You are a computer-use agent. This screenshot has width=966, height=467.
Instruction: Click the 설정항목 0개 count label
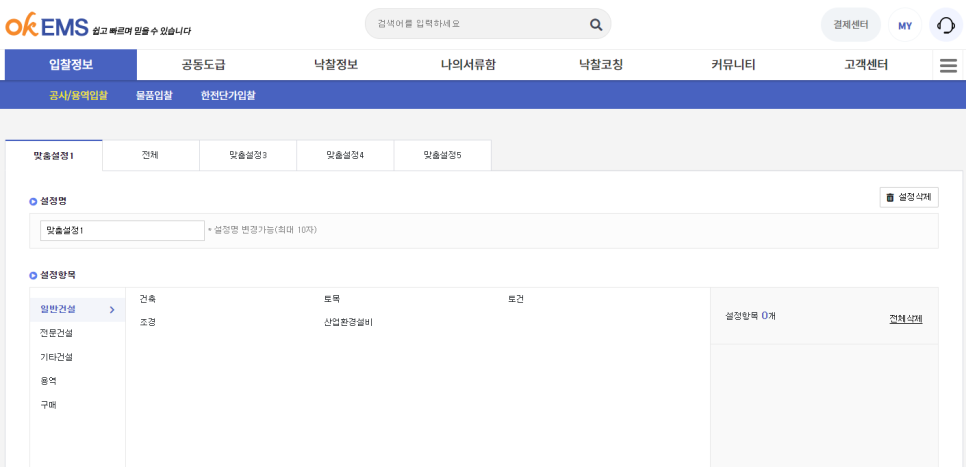[750, 316]
